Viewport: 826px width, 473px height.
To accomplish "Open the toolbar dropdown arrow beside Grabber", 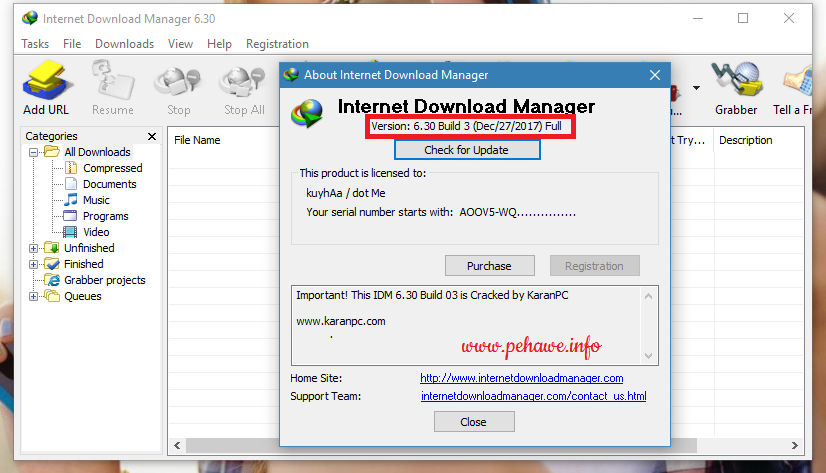I will [696, 88].
